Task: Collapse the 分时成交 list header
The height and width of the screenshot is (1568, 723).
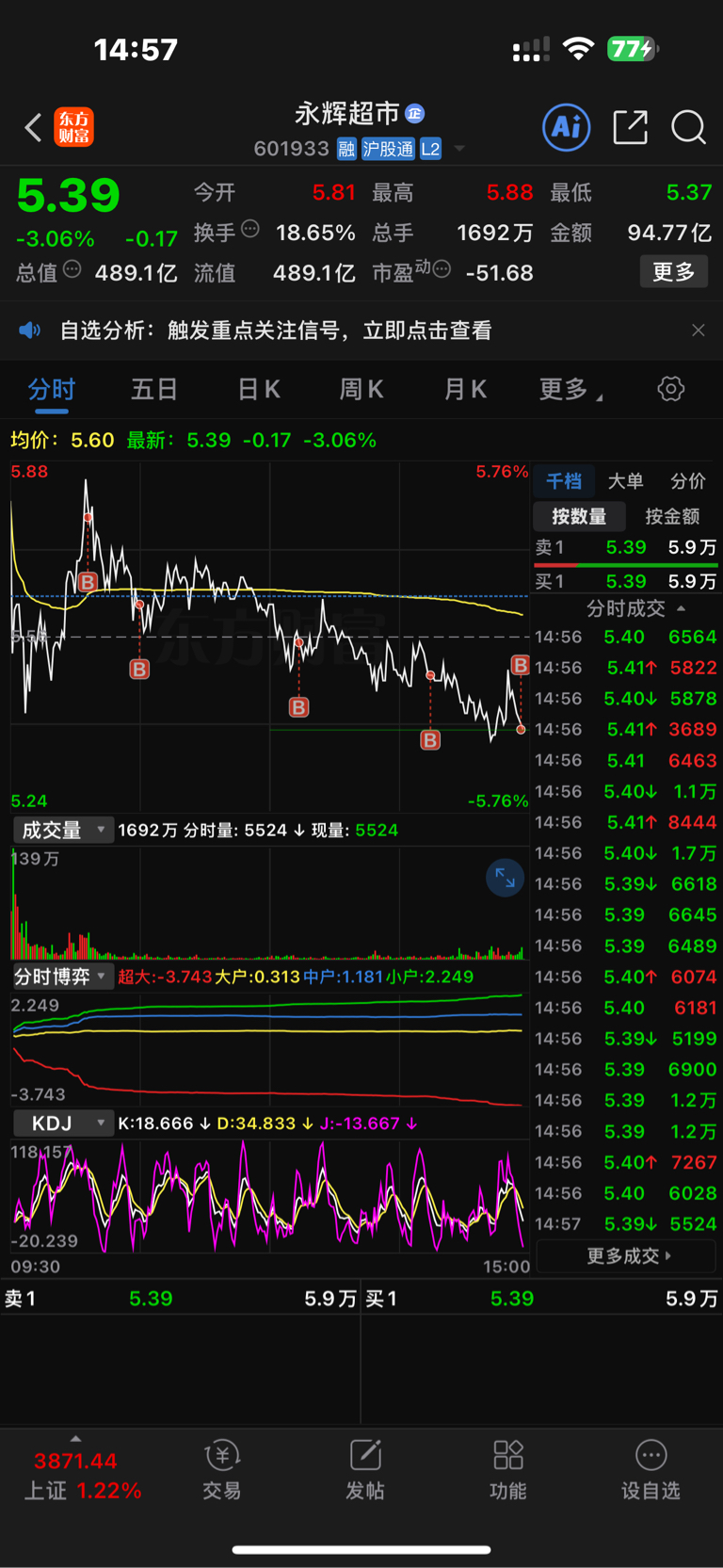Action: pos(635,608)
